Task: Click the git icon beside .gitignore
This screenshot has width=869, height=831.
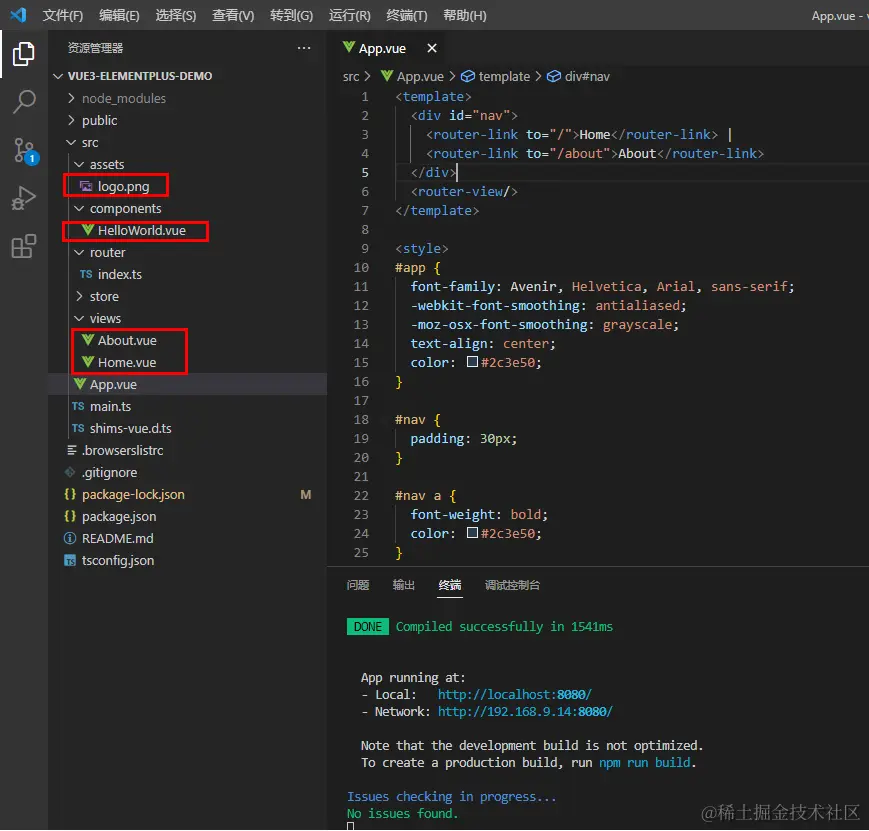Action: [70, 472]
